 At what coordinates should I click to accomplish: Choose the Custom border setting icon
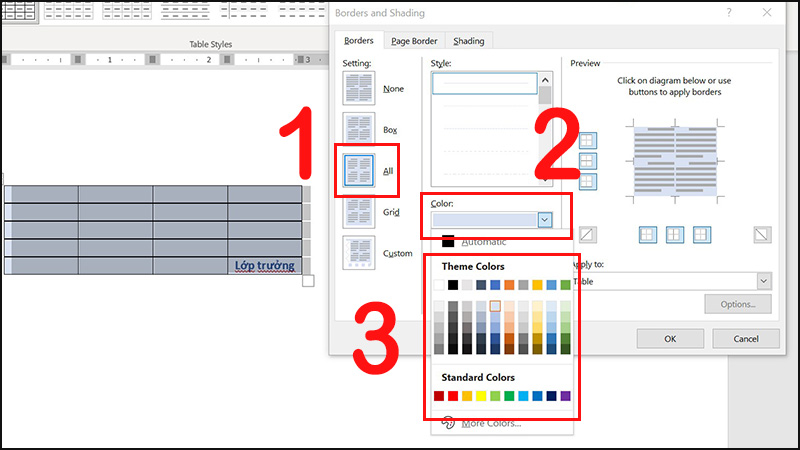[359, 252]
